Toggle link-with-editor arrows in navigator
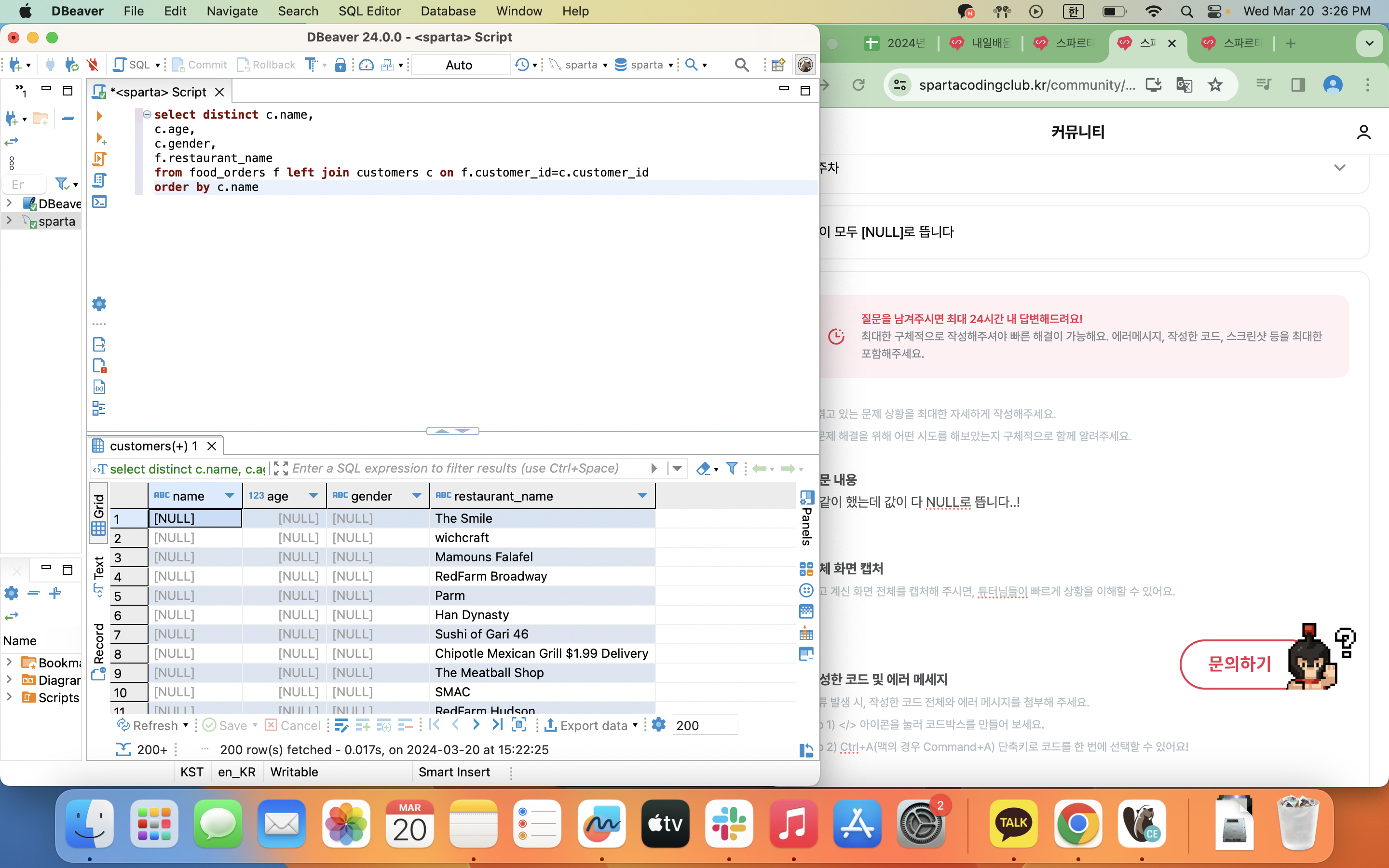Screen dimensions: 1389x868 coord(12,141)
